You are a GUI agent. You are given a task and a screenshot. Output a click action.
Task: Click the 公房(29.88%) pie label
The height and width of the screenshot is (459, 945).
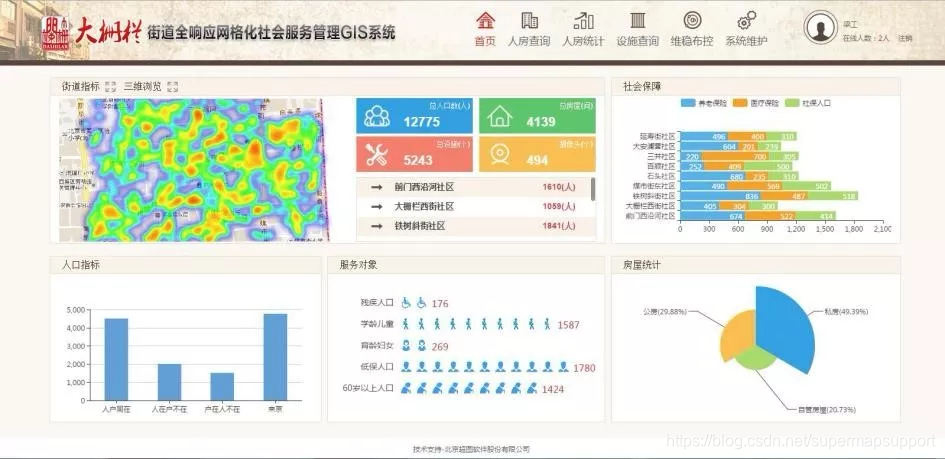pyautogui.click(x=665, y=311)
